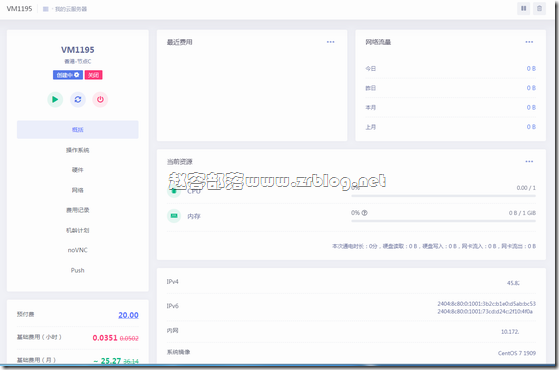Select 硬件 in sidebar menu
This screenshot has width=559, height=370.
click(x=78, y=170)
